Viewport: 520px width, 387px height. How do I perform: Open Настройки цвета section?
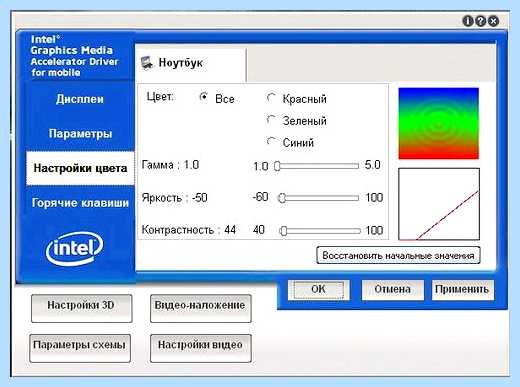click(80, 168)
